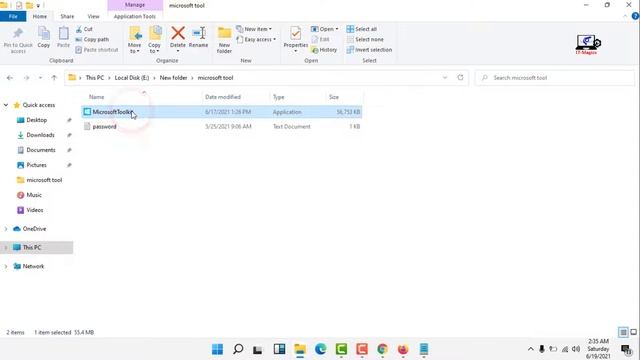640x360 pixels.
Task: Open microsoft tool in the sidebar
Action: coord(44,180)
